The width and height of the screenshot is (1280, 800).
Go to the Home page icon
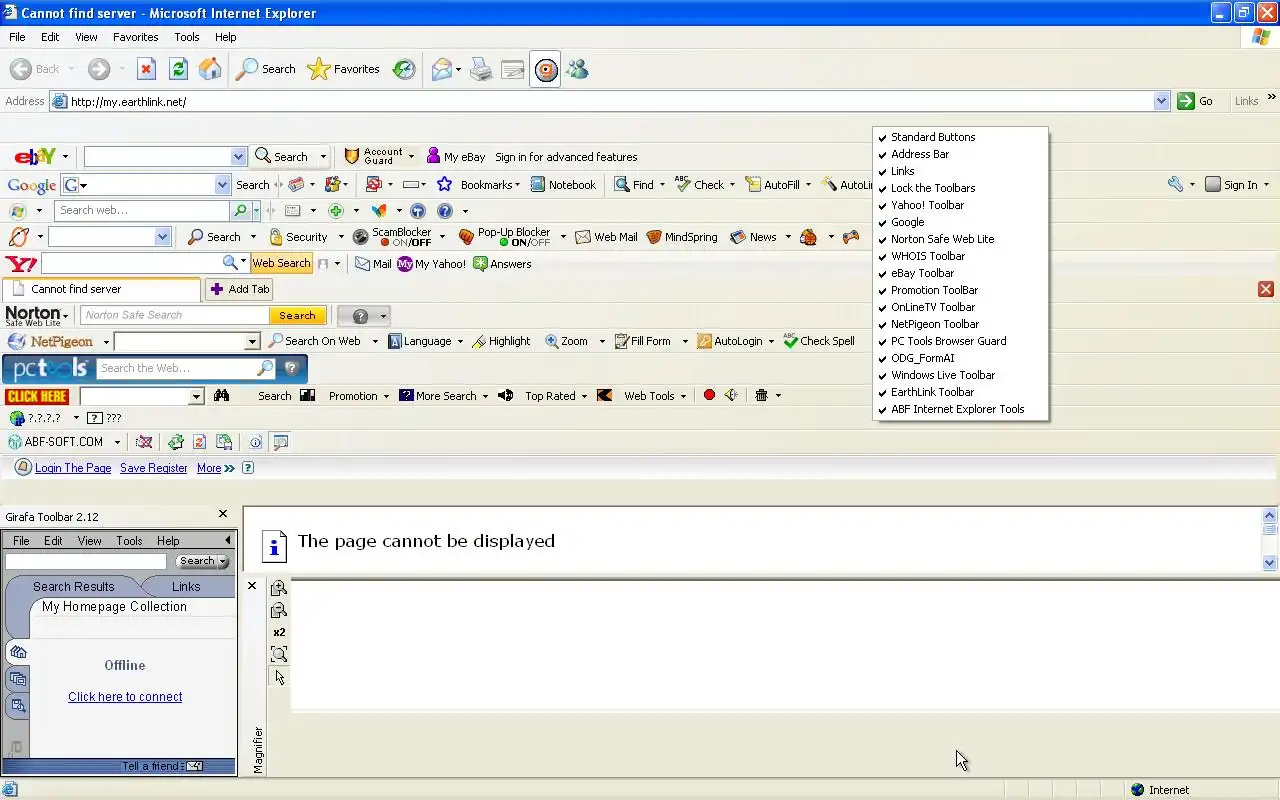coord(210,69)
